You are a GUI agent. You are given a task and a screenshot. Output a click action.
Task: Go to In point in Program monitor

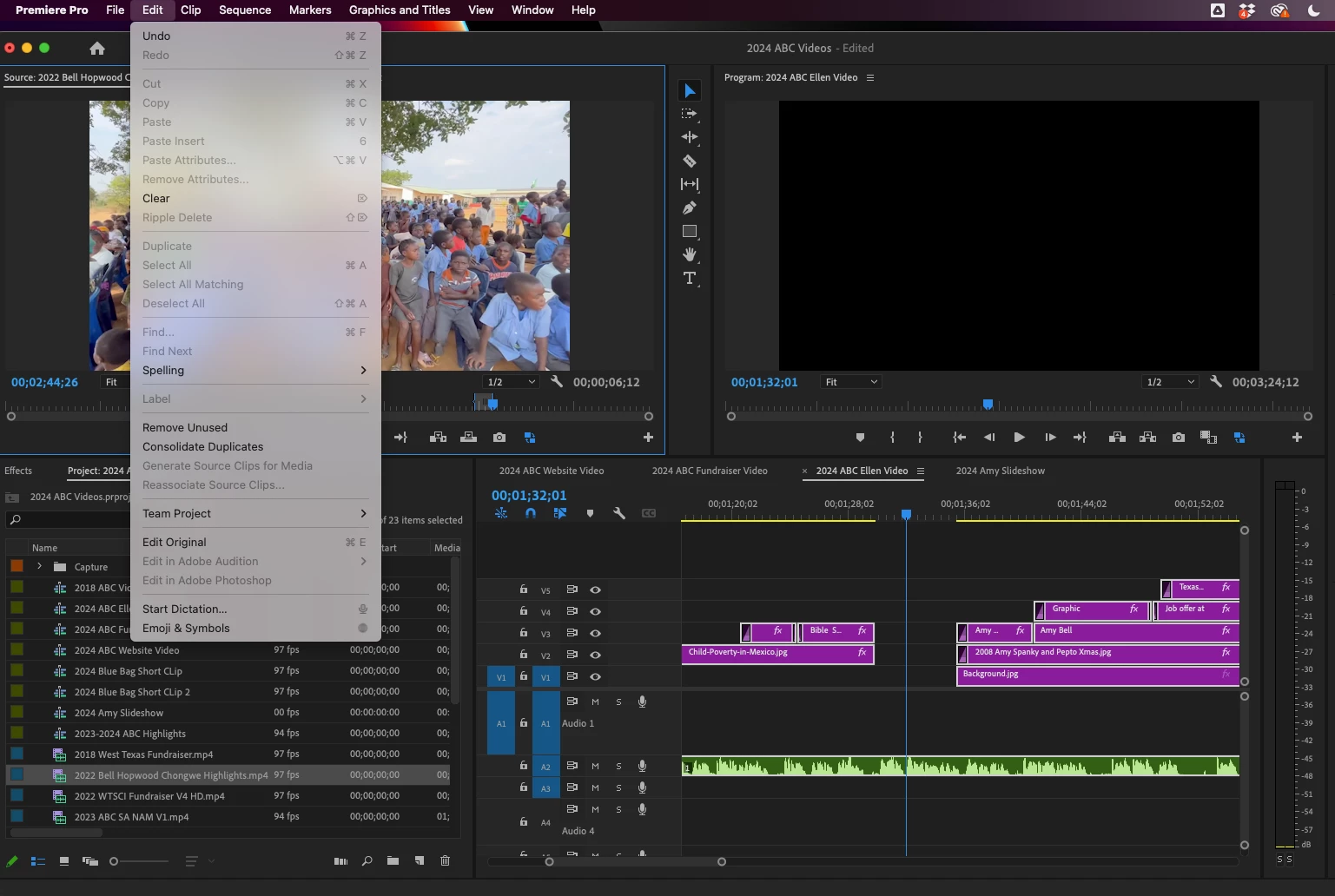(959, 438)
